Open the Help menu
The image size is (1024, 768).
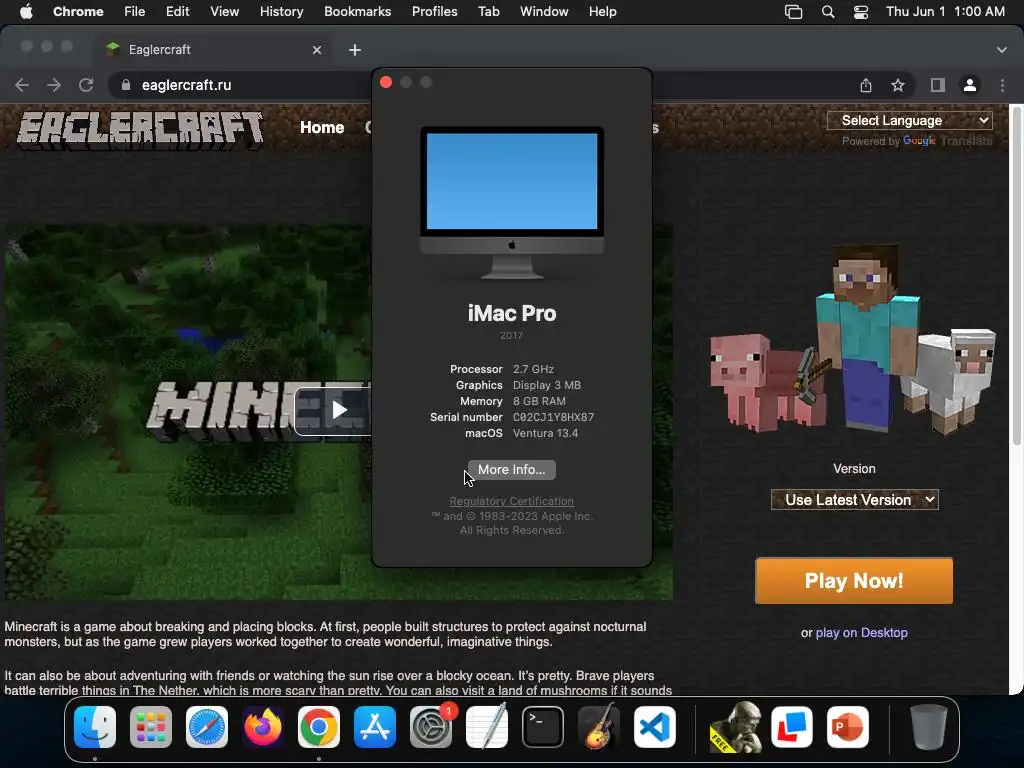pos(602,12)
